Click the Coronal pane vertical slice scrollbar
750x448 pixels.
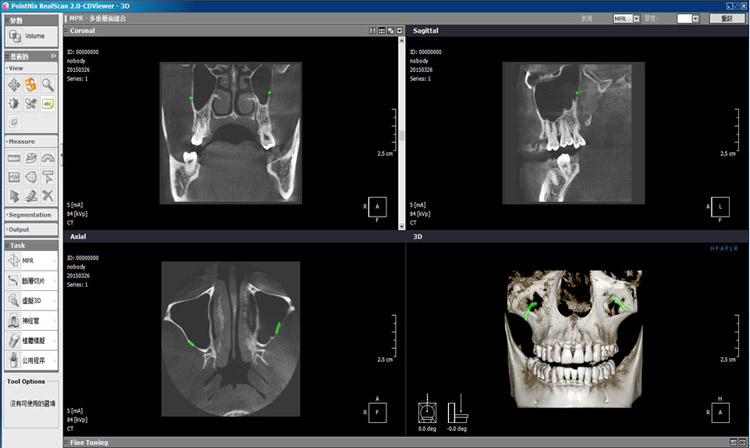pyautogui.click(x=401, y=133)
